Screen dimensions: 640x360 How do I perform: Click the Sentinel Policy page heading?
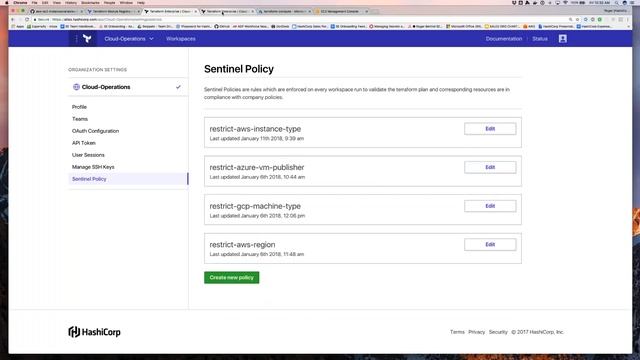tap(239, 69)
